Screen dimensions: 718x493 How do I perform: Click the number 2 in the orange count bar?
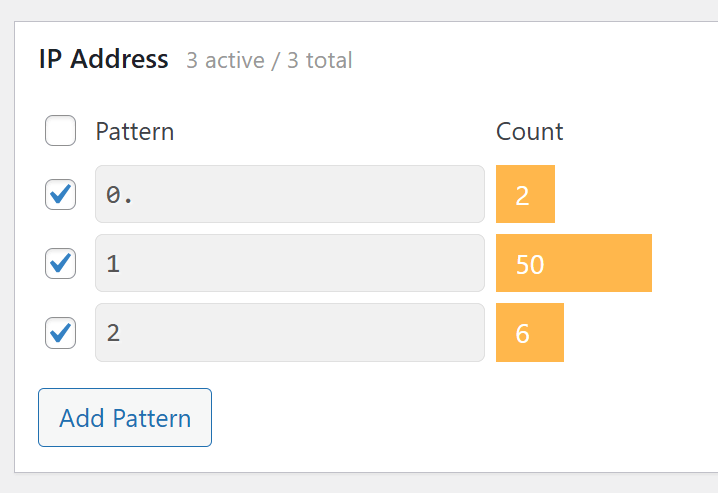522,196
